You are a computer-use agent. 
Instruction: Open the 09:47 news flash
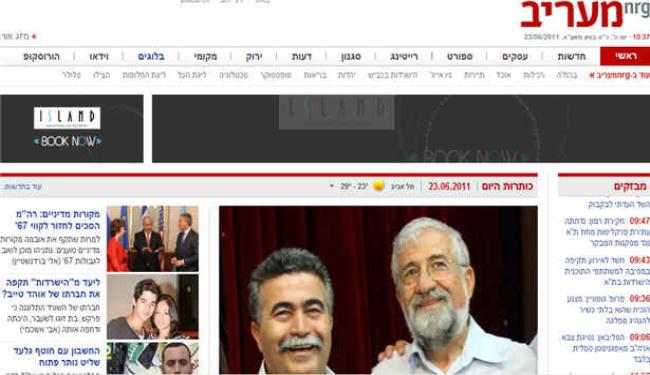point(607,232)
